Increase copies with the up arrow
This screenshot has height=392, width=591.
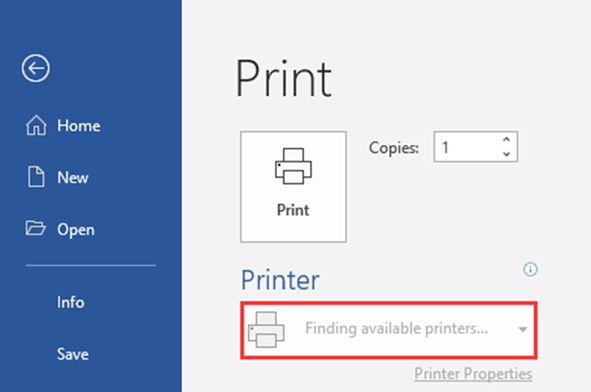point(506,139)
